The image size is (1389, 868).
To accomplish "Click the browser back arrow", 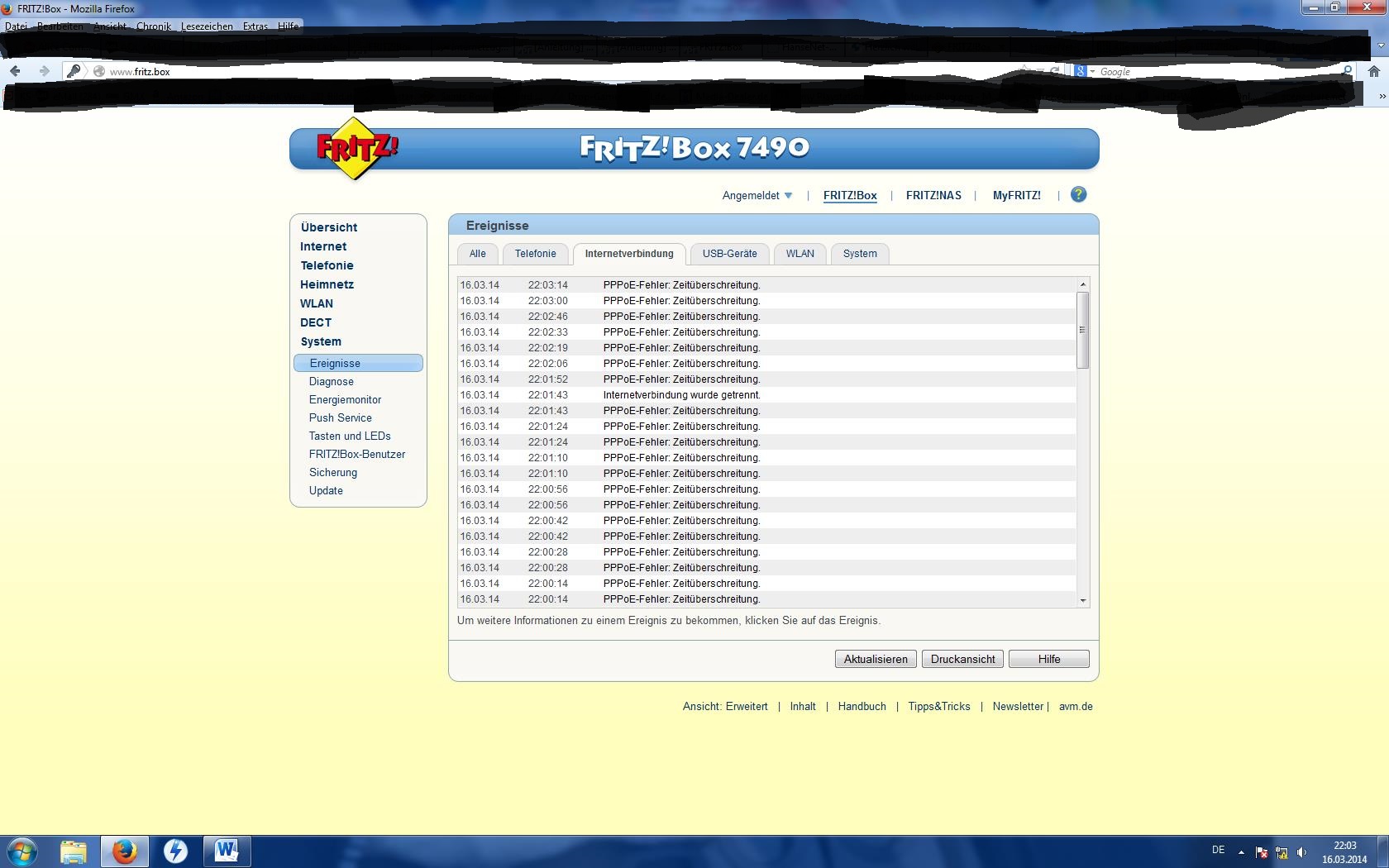I will (15, 72).
